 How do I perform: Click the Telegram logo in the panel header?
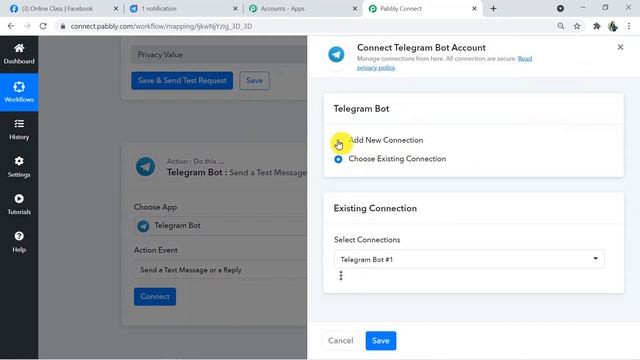(x=336, y=54)
